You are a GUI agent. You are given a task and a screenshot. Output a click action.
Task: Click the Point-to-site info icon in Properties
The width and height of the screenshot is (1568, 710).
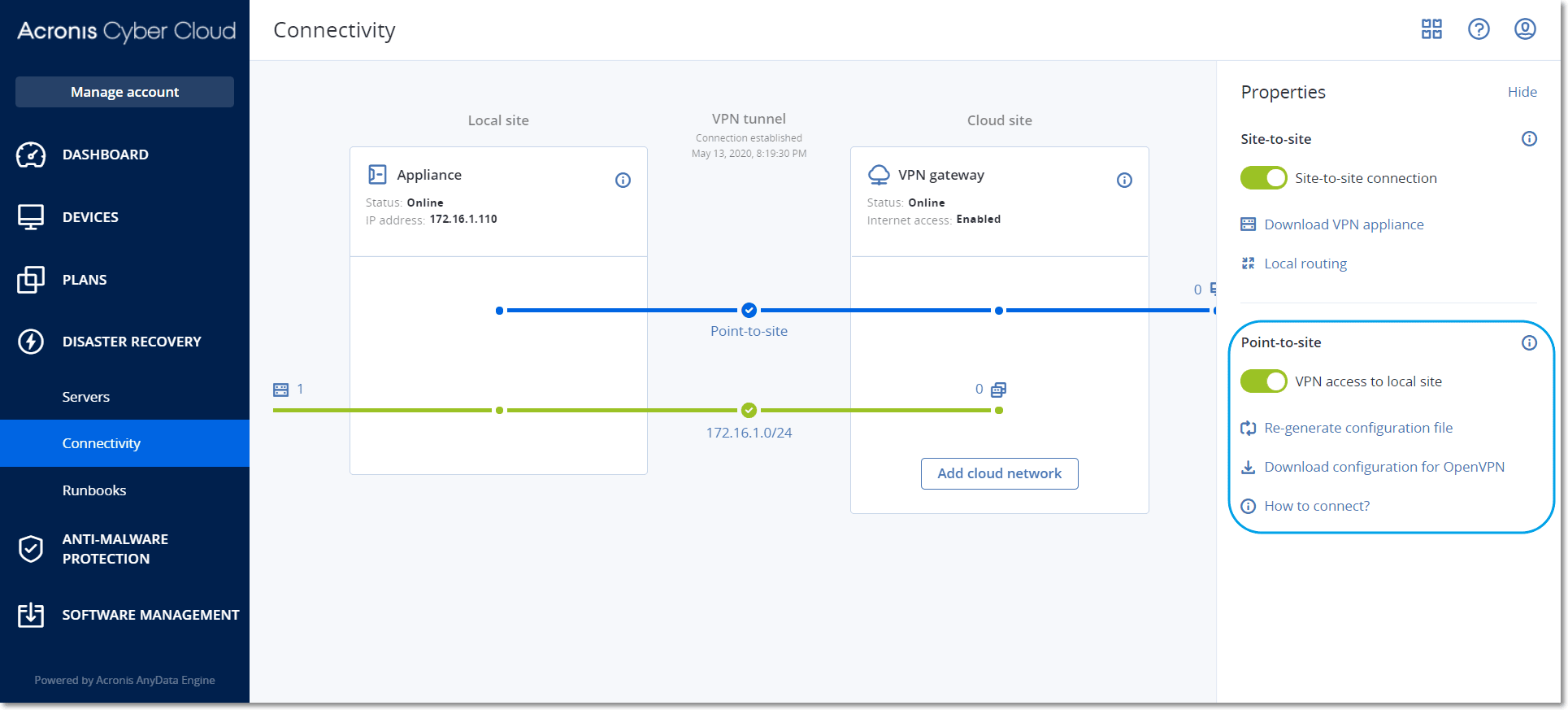tap(1529, 342)
